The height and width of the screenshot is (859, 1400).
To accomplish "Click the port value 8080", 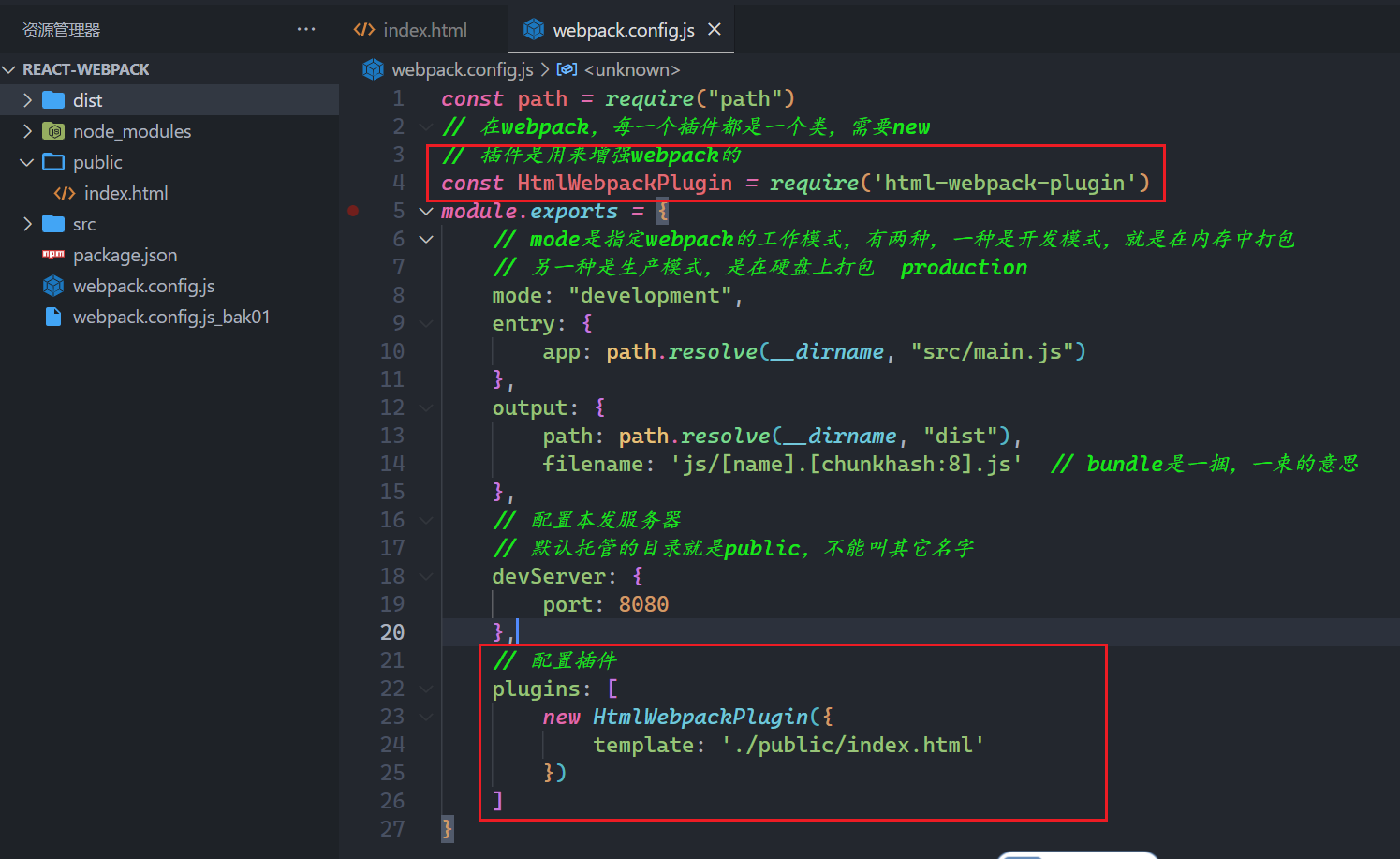I will click(643, 604).
